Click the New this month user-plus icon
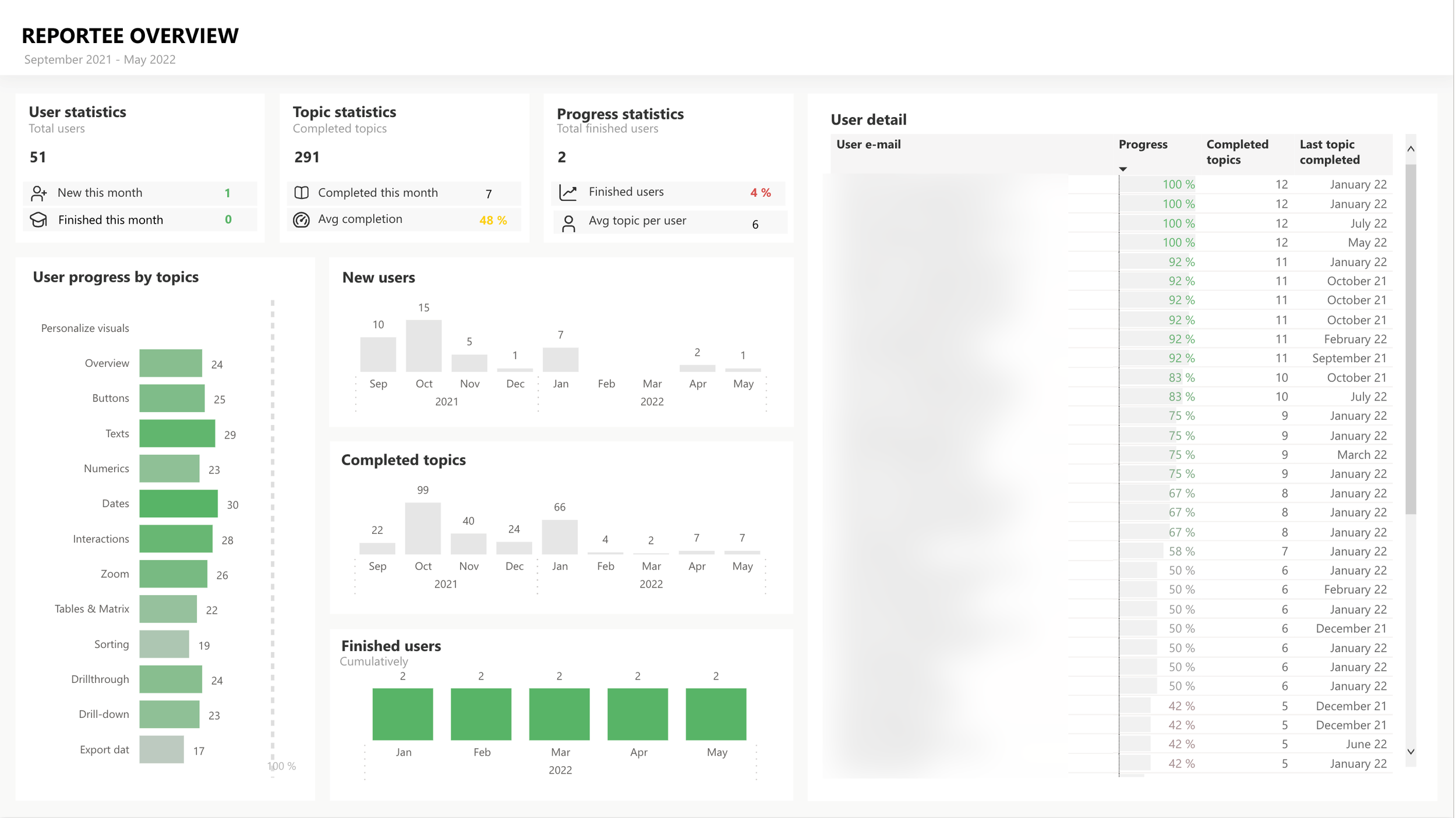 point(39,193)
